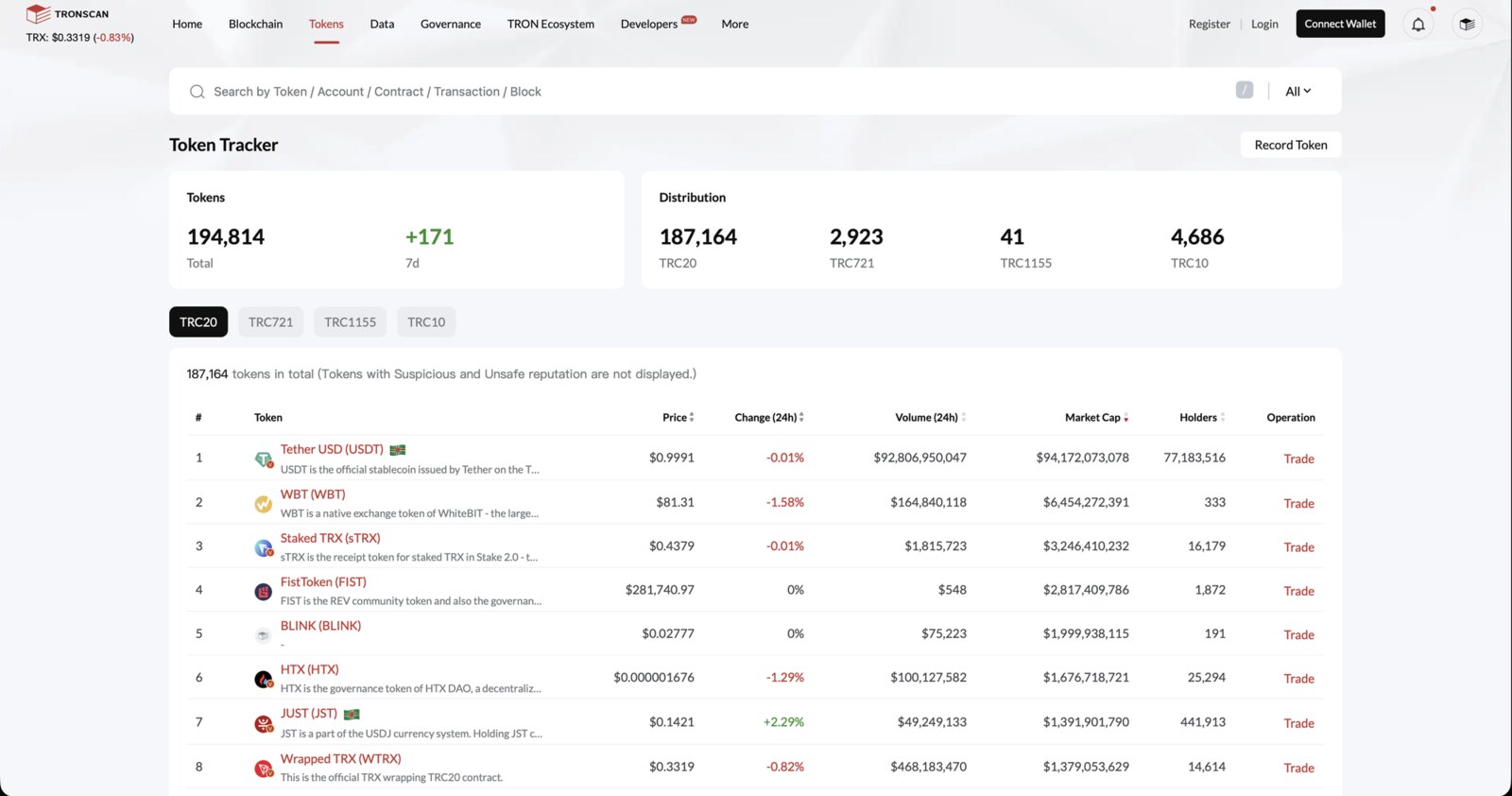Viewport: 1512px width, 796px height.
Task: Switch to the TRC721 tab
Action: [x=270, y=321]
